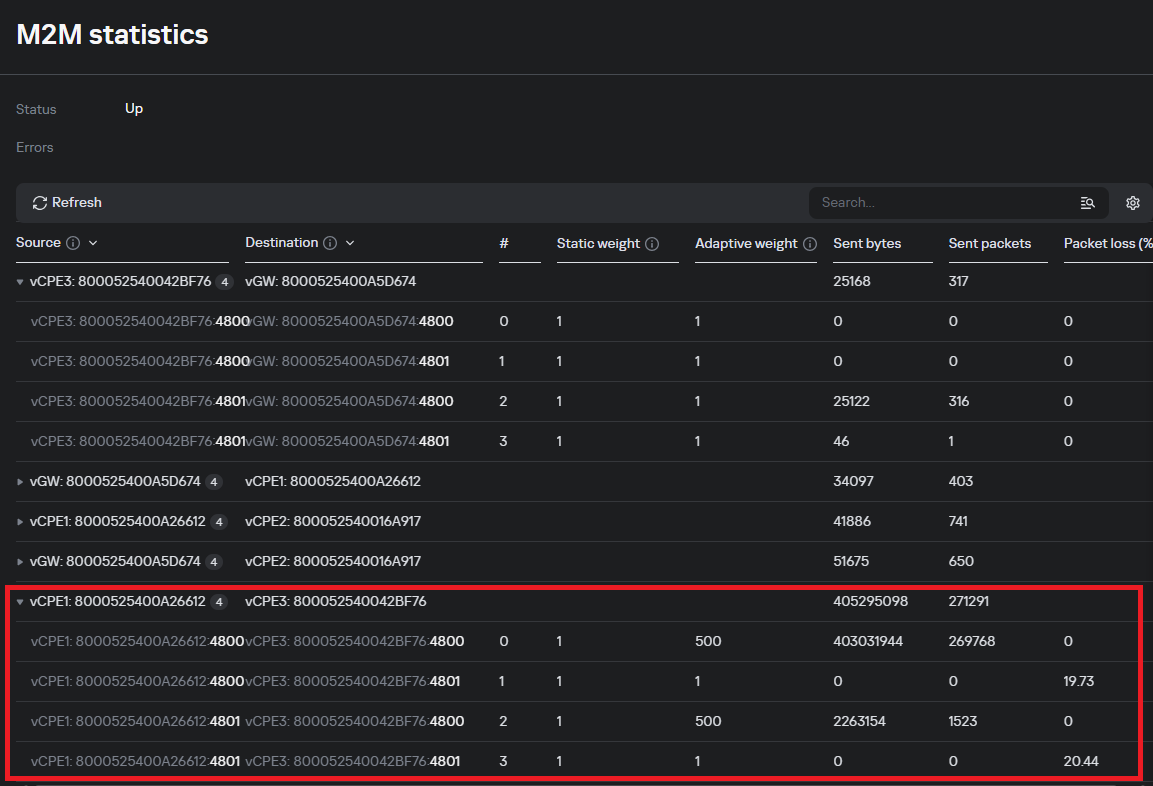Image resolution: width=1153 pixels, height=786 pixels.
Task: Click the Packet loss column header
Action: (x=1105, y=244)
